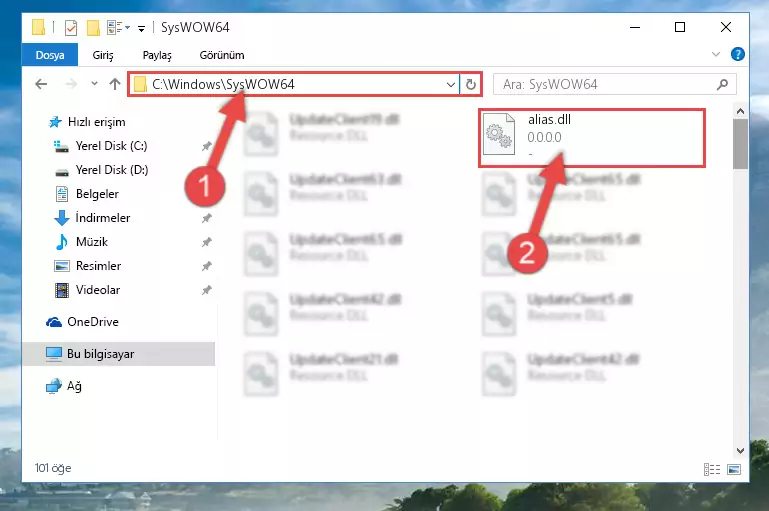Switch to the Görünüm ribbon tab
Screen dimensions: 769x511
pyautogui.click(x=222, y=55)
